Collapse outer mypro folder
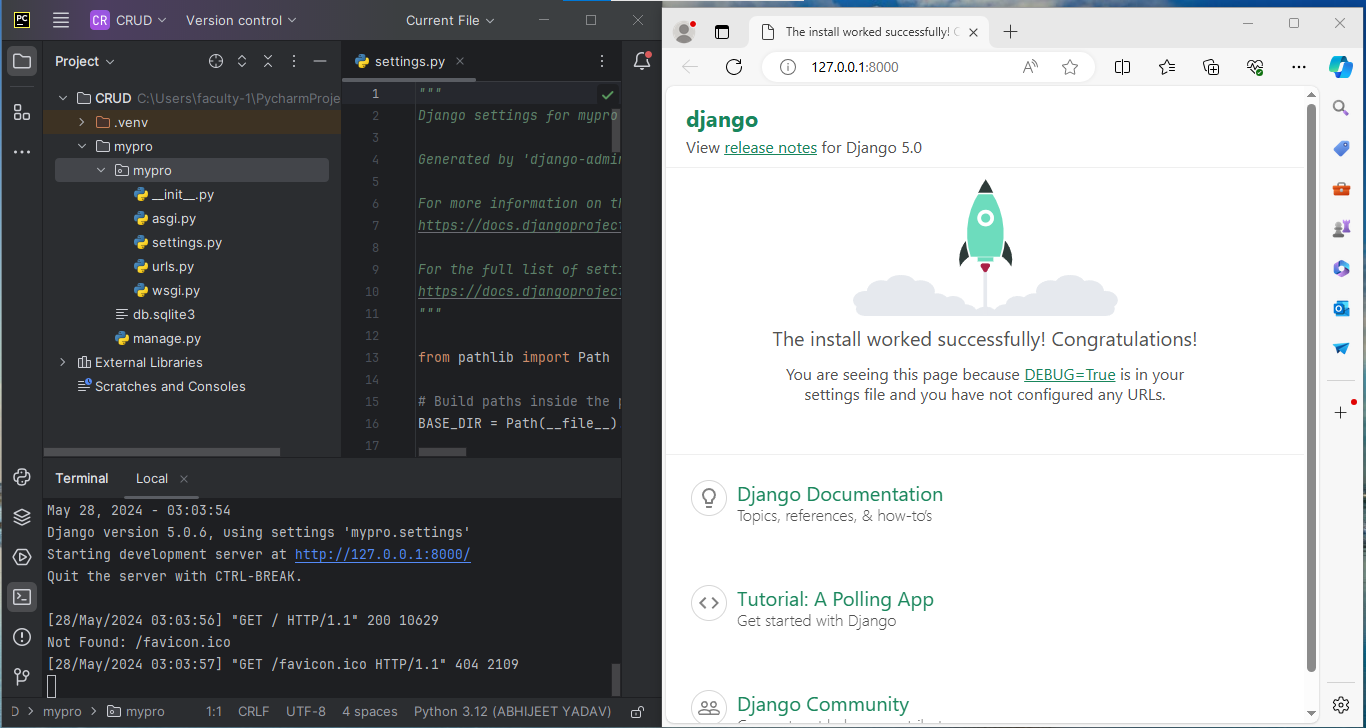 (82, 146)
